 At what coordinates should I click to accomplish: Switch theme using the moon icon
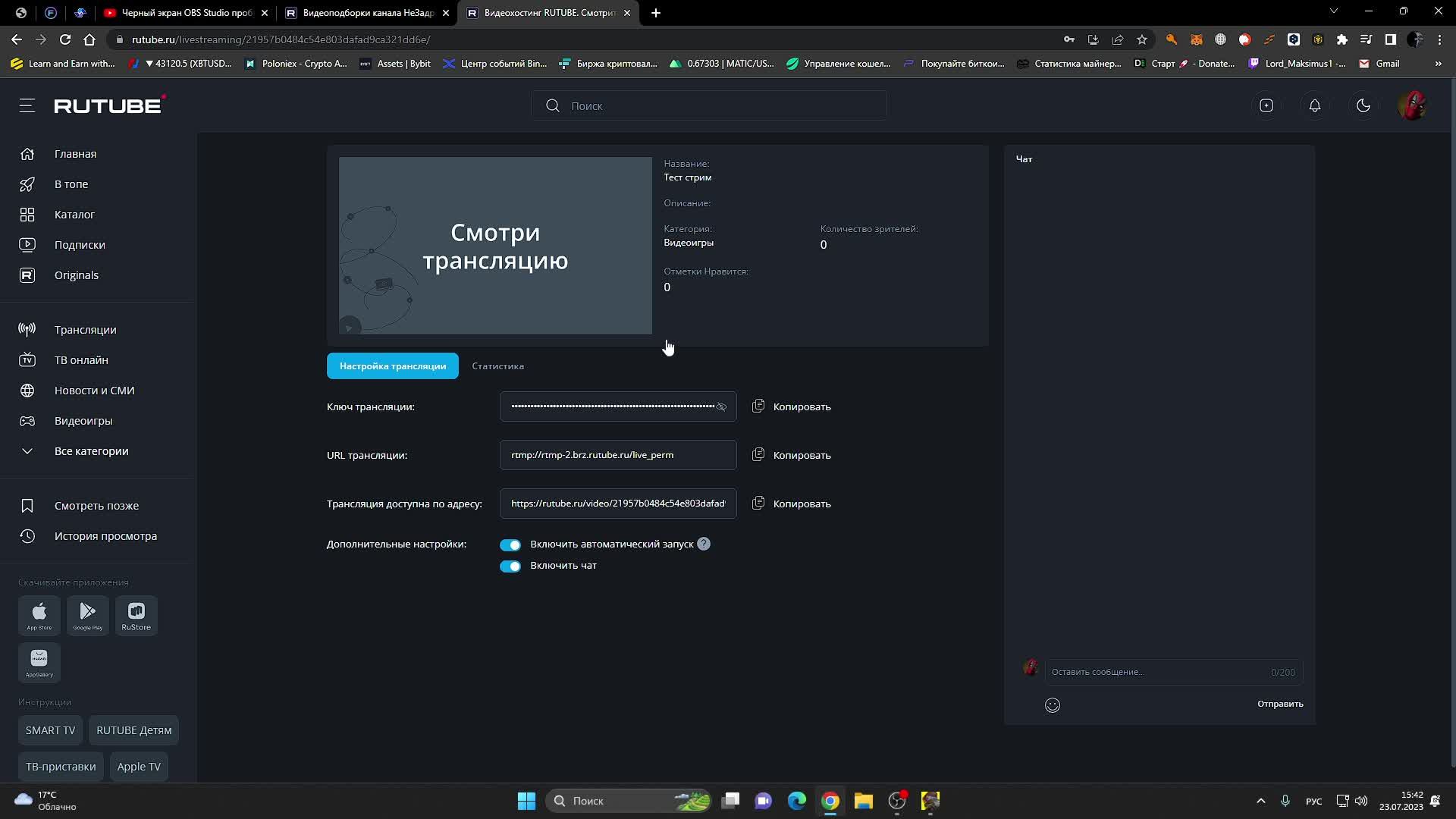(x=1363, y=106)
